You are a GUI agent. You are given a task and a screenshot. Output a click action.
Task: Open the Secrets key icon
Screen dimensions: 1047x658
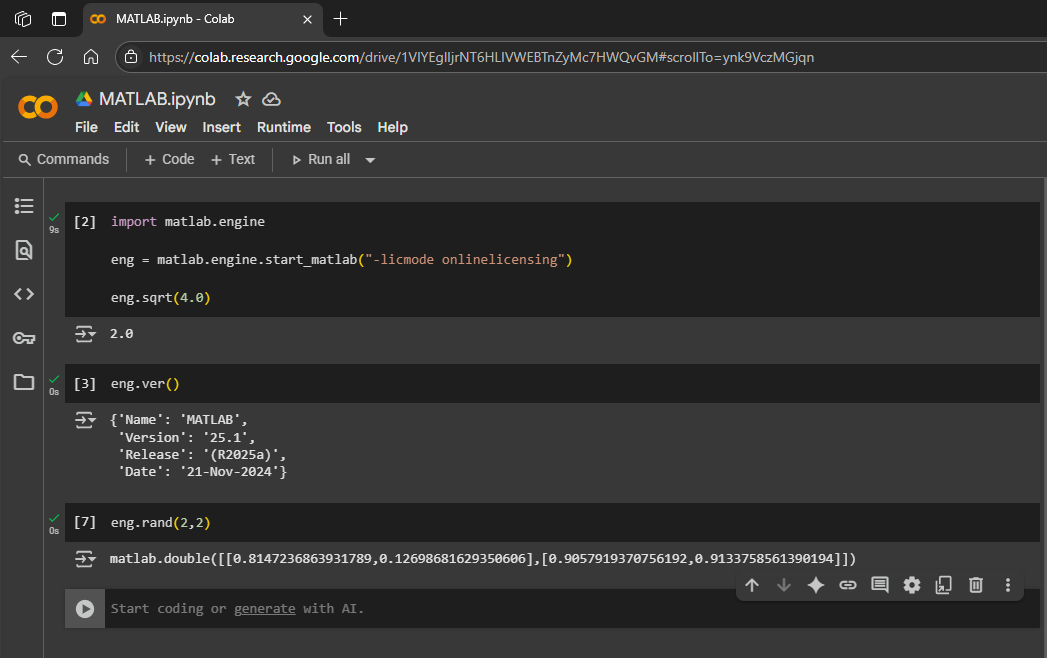click(x=24, y=338)
